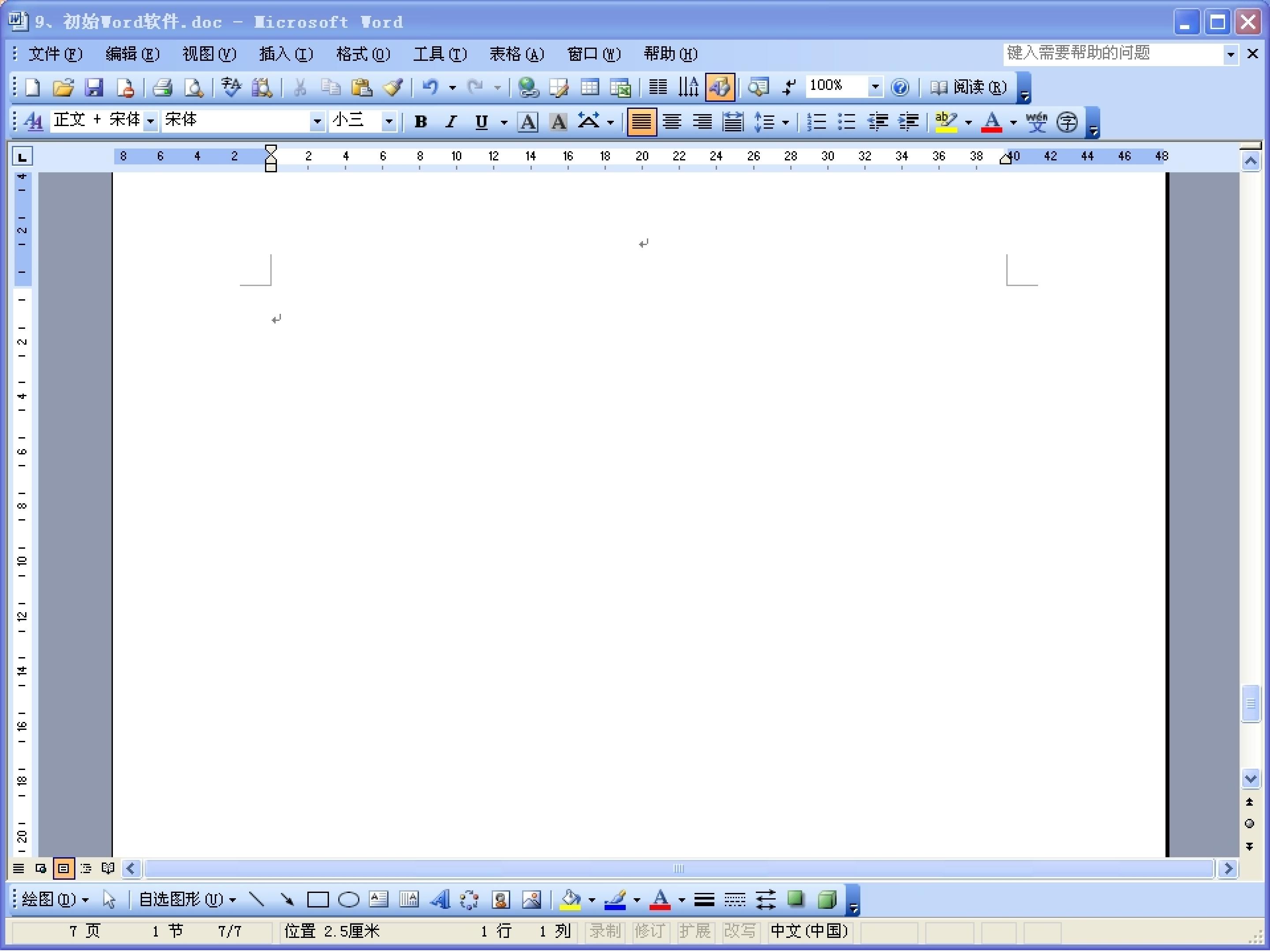Screen dimensions: 1270x952
Task: Apply the red font color swatch
Action: click(992, 122)
